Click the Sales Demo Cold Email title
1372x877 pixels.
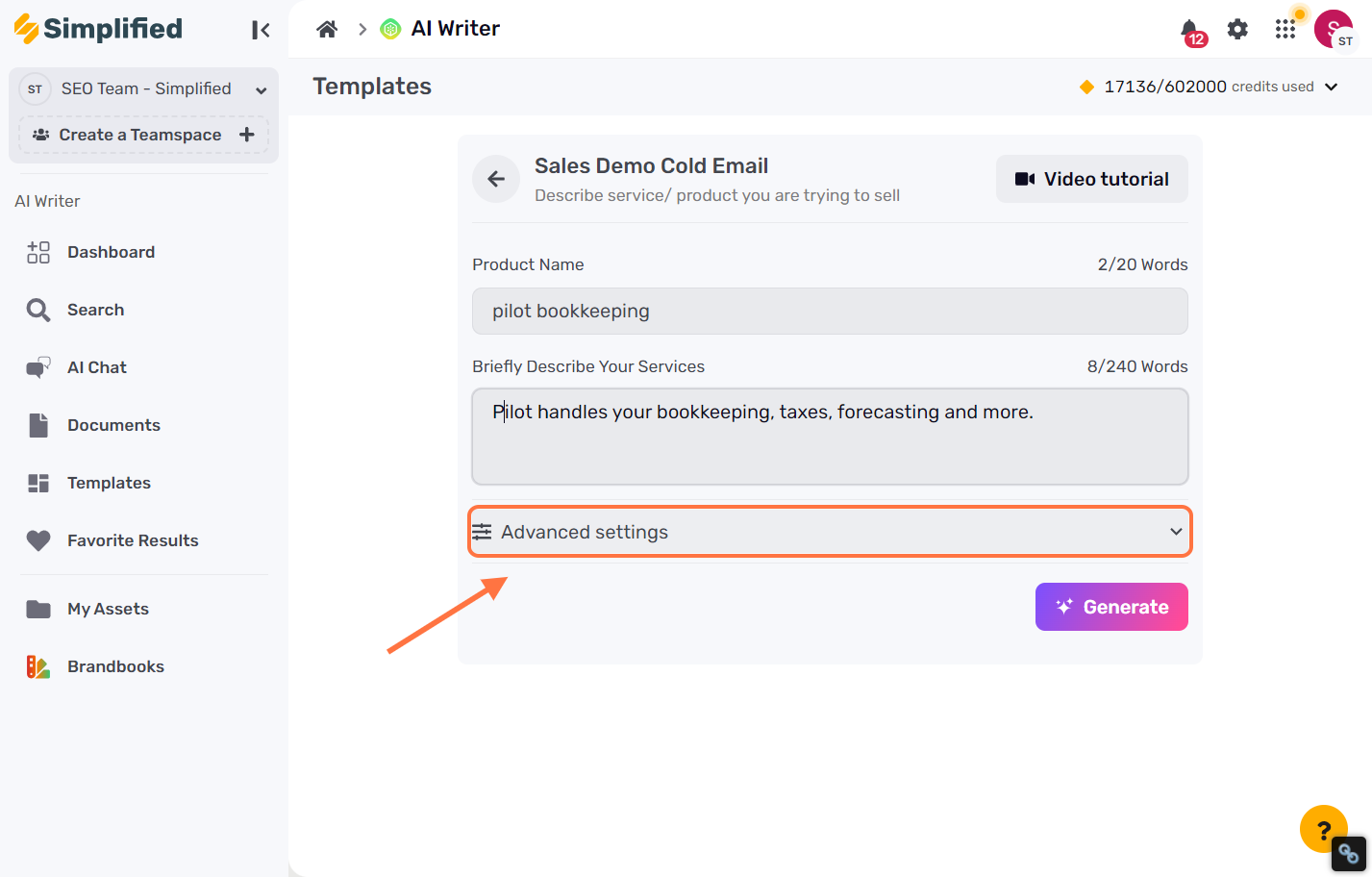(x=651, y=165)
